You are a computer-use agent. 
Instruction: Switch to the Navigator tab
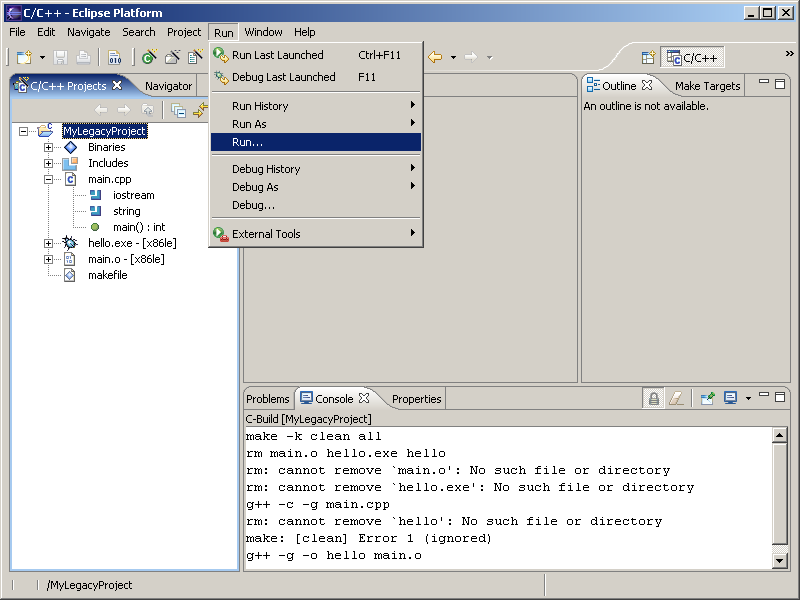point(168,86)
